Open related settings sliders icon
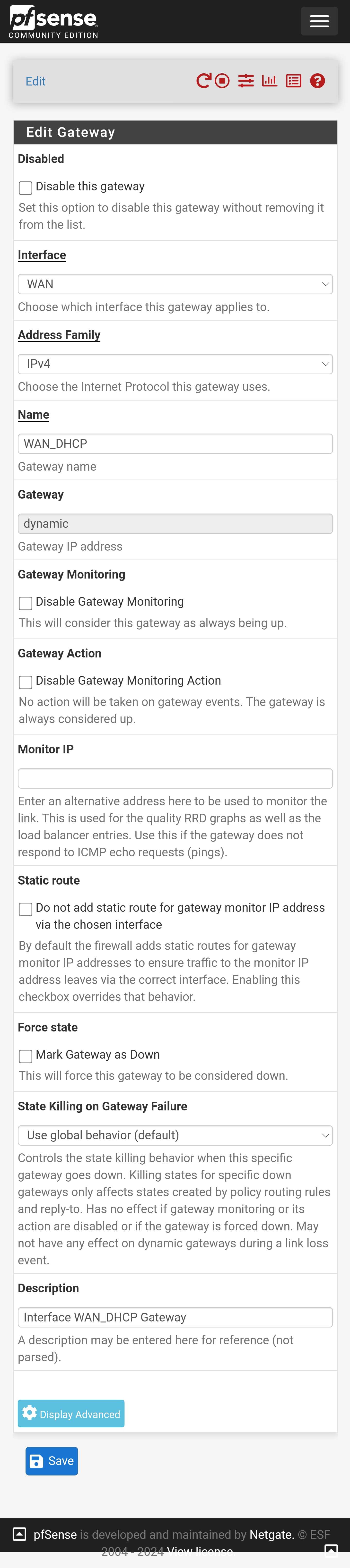 tap(246, 81)
